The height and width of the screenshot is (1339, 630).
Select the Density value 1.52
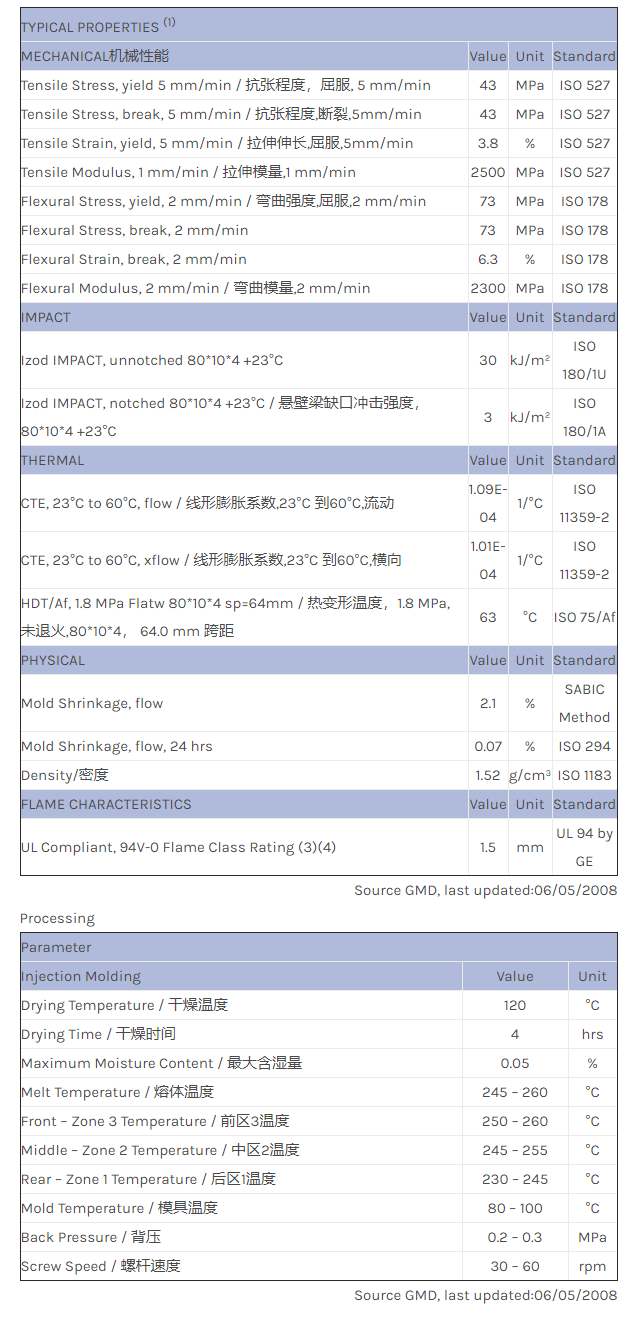(488, 775)
